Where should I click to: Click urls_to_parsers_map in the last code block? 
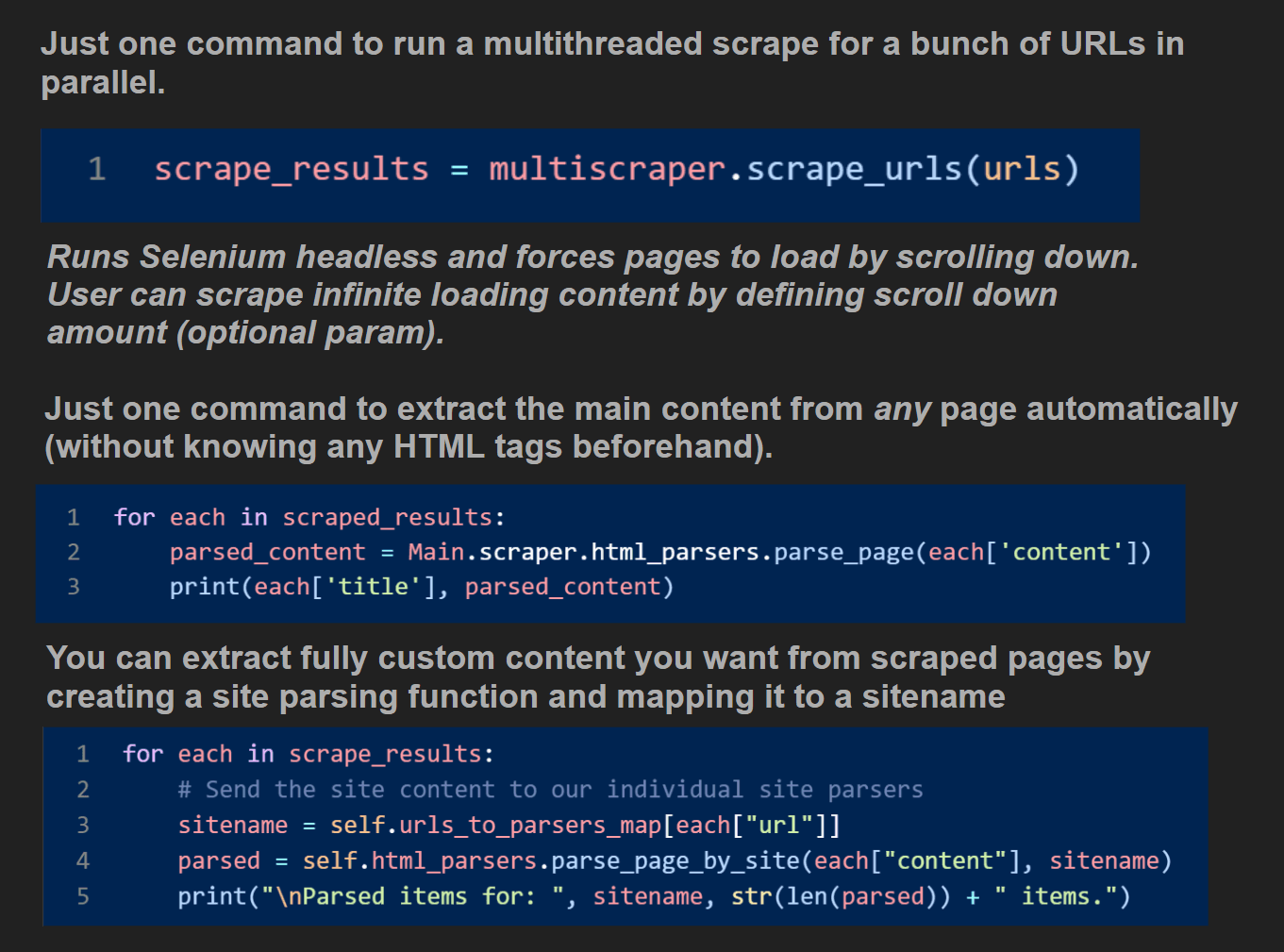529,826
